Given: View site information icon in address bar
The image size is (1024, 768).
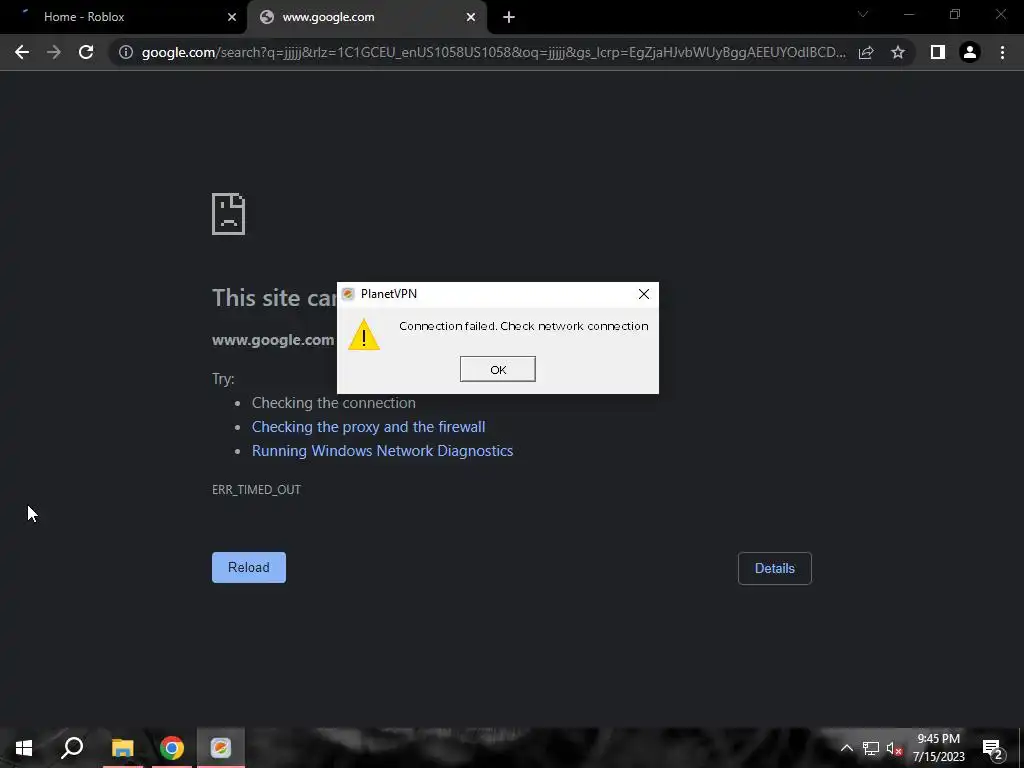Looking at the screenshot, I should pos(126,52).
